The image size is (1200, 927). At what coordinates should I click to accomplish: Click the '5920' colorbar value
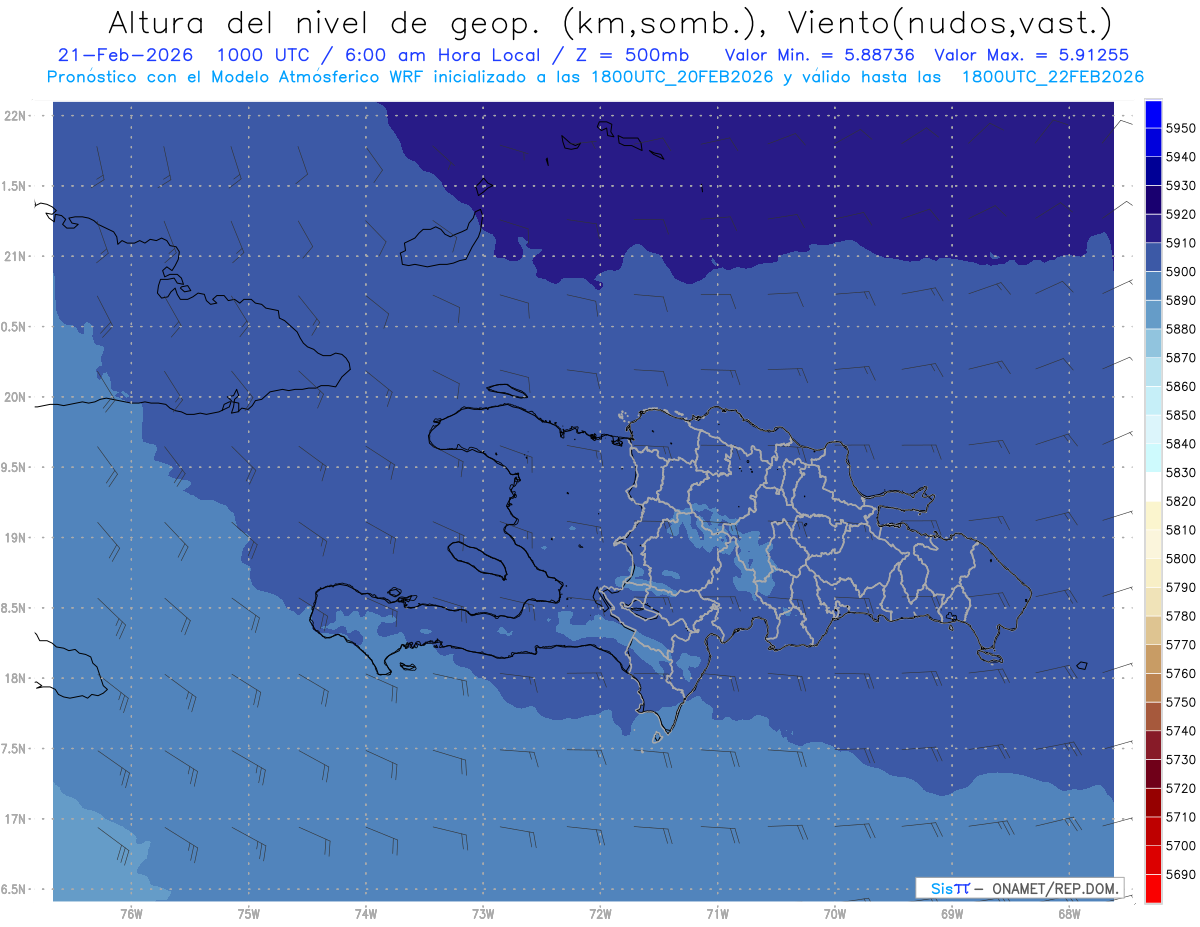(x=1180, y=214)
